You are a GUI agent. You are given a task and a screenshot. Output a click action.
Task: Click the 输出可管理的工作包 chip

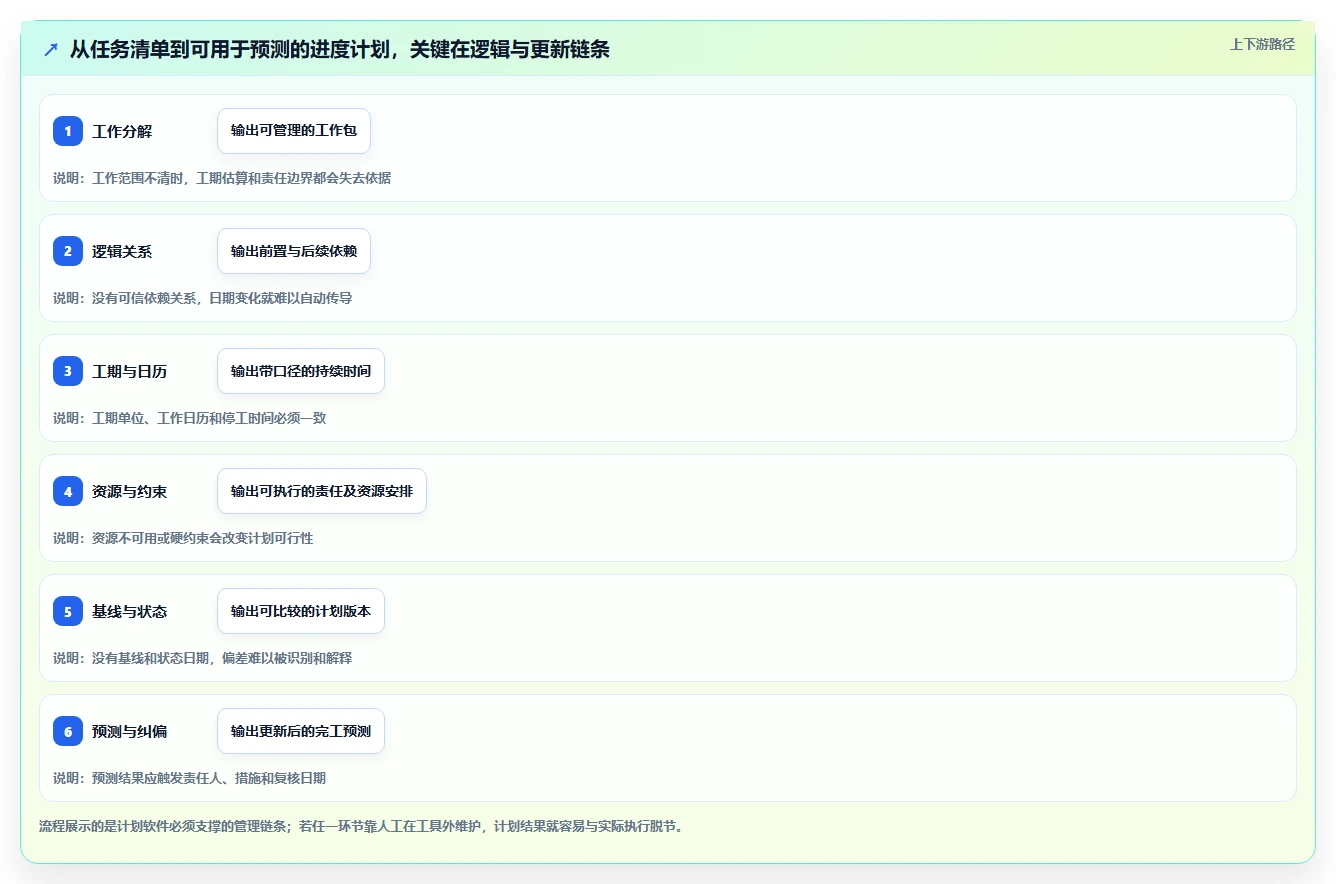tap(294, 131)
